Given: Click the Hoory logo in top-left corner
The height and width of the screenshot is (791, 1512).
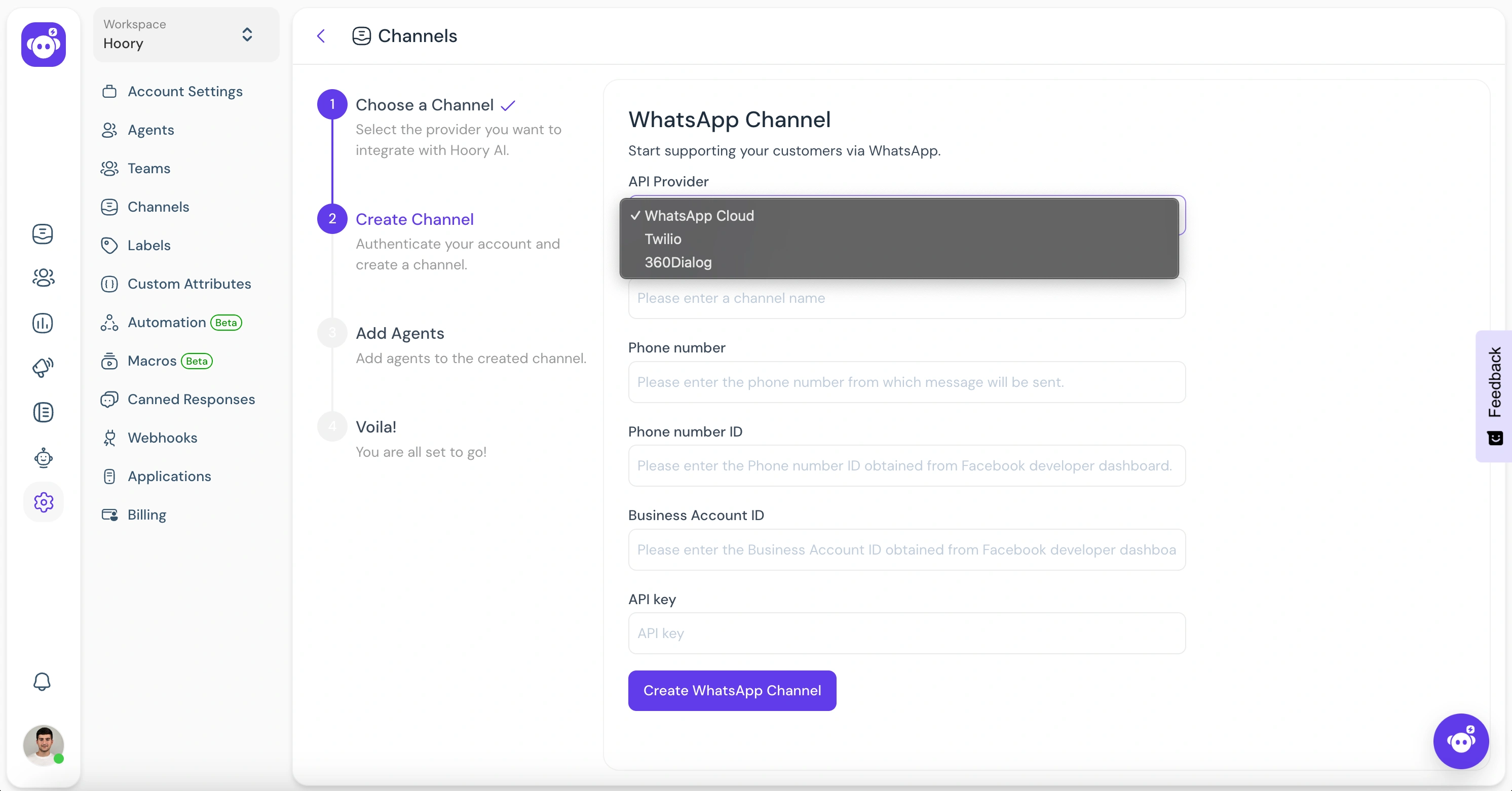Looking at the screenshot, I should coord(44,45).
